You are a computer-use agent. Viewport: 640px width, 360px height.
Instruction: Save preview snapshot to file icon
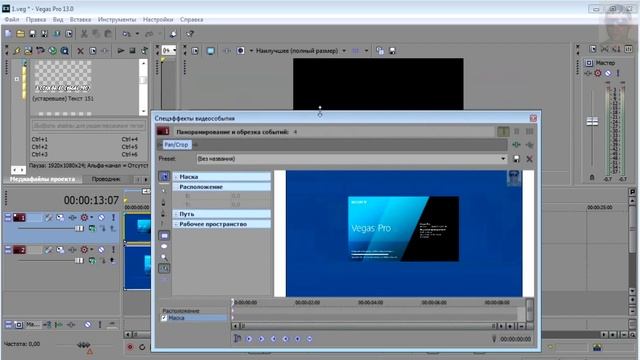click(392, 51)
